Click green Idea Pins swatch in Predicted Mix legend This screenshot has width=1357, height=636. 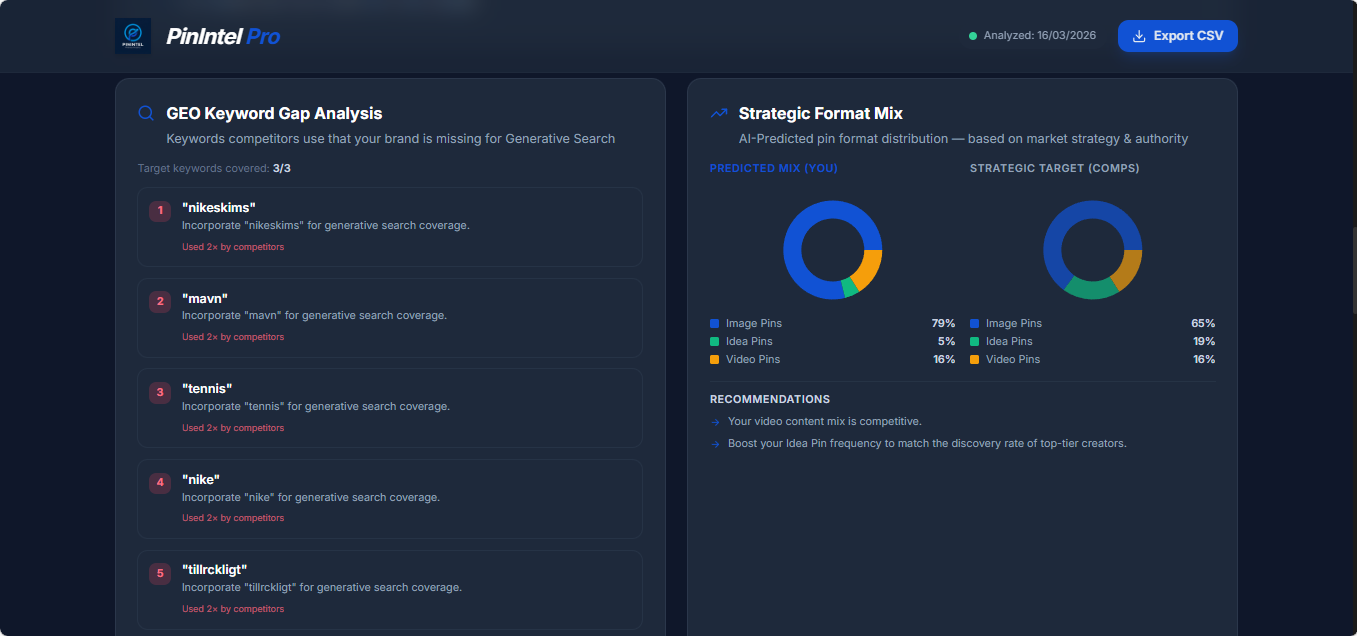714,342
